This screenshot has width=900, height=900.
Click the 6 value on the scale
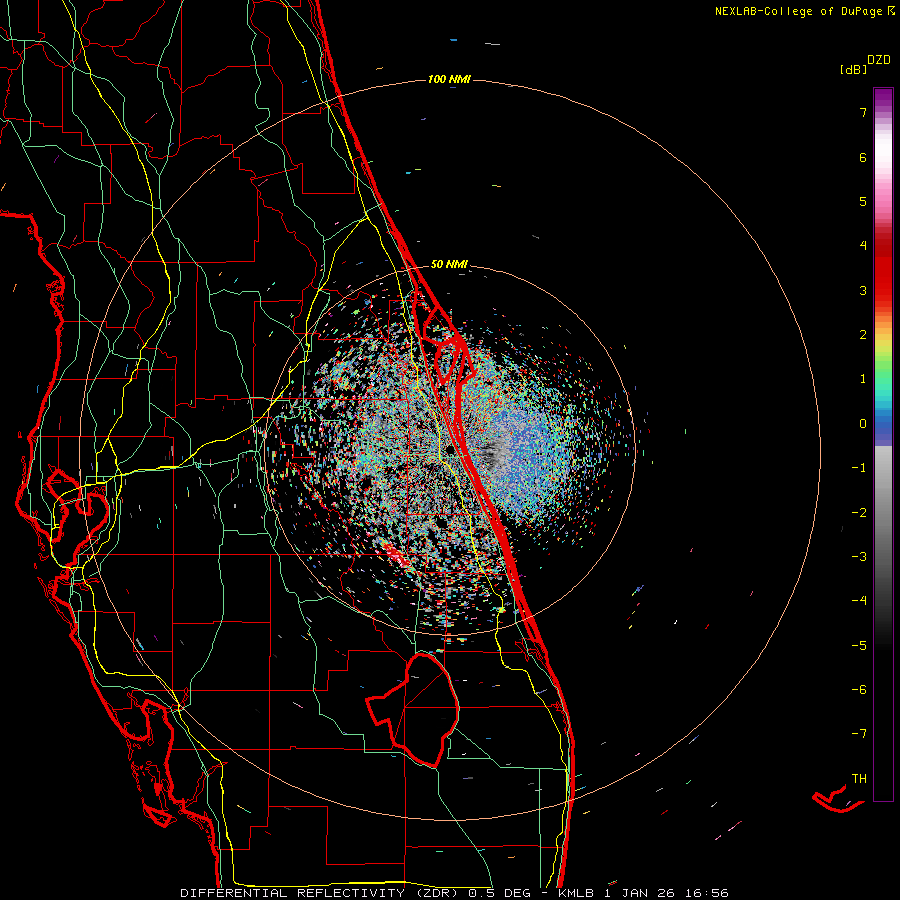(x=863, y=157)
